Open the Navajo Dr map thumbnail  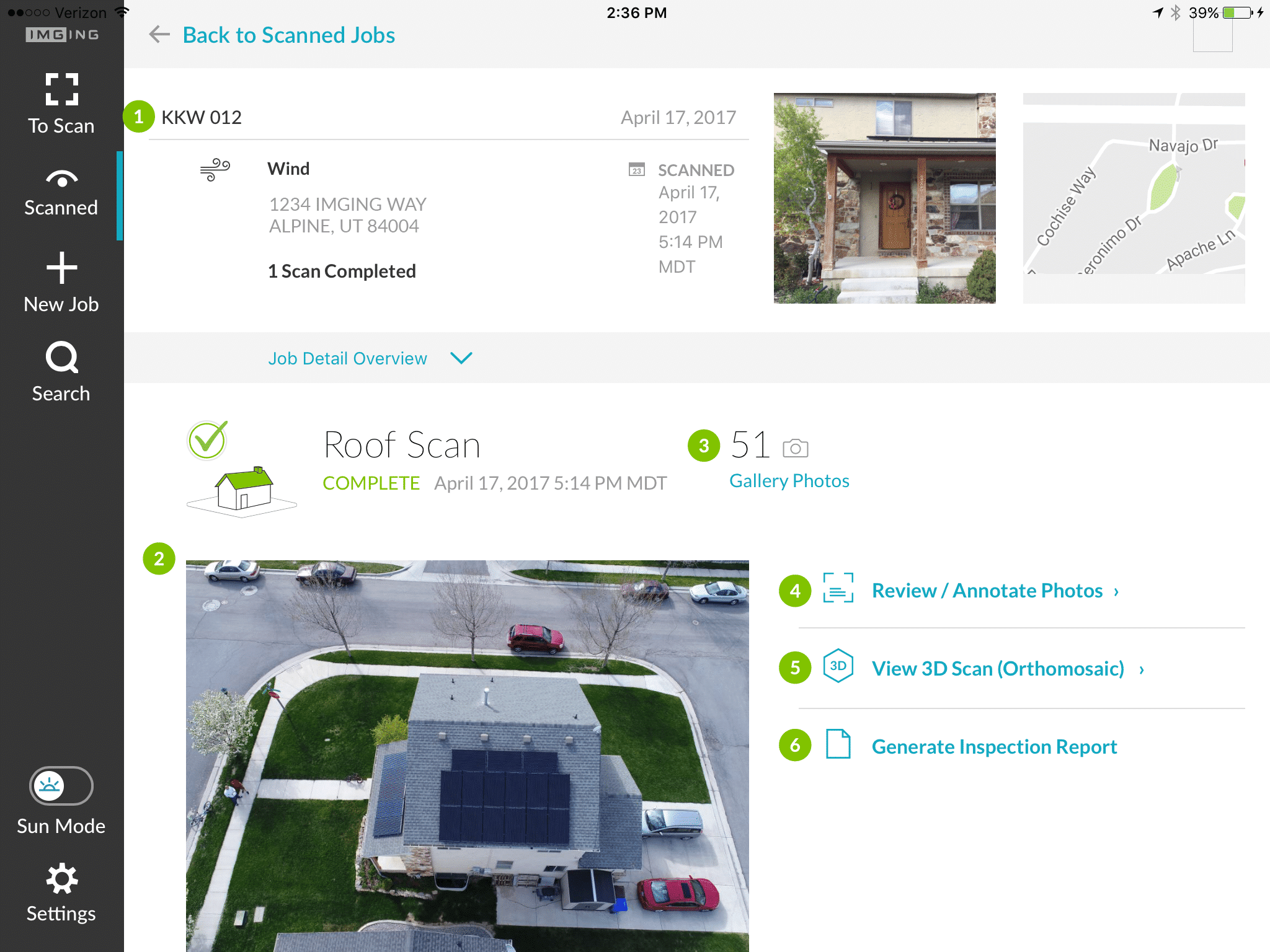coord(1134,198)
